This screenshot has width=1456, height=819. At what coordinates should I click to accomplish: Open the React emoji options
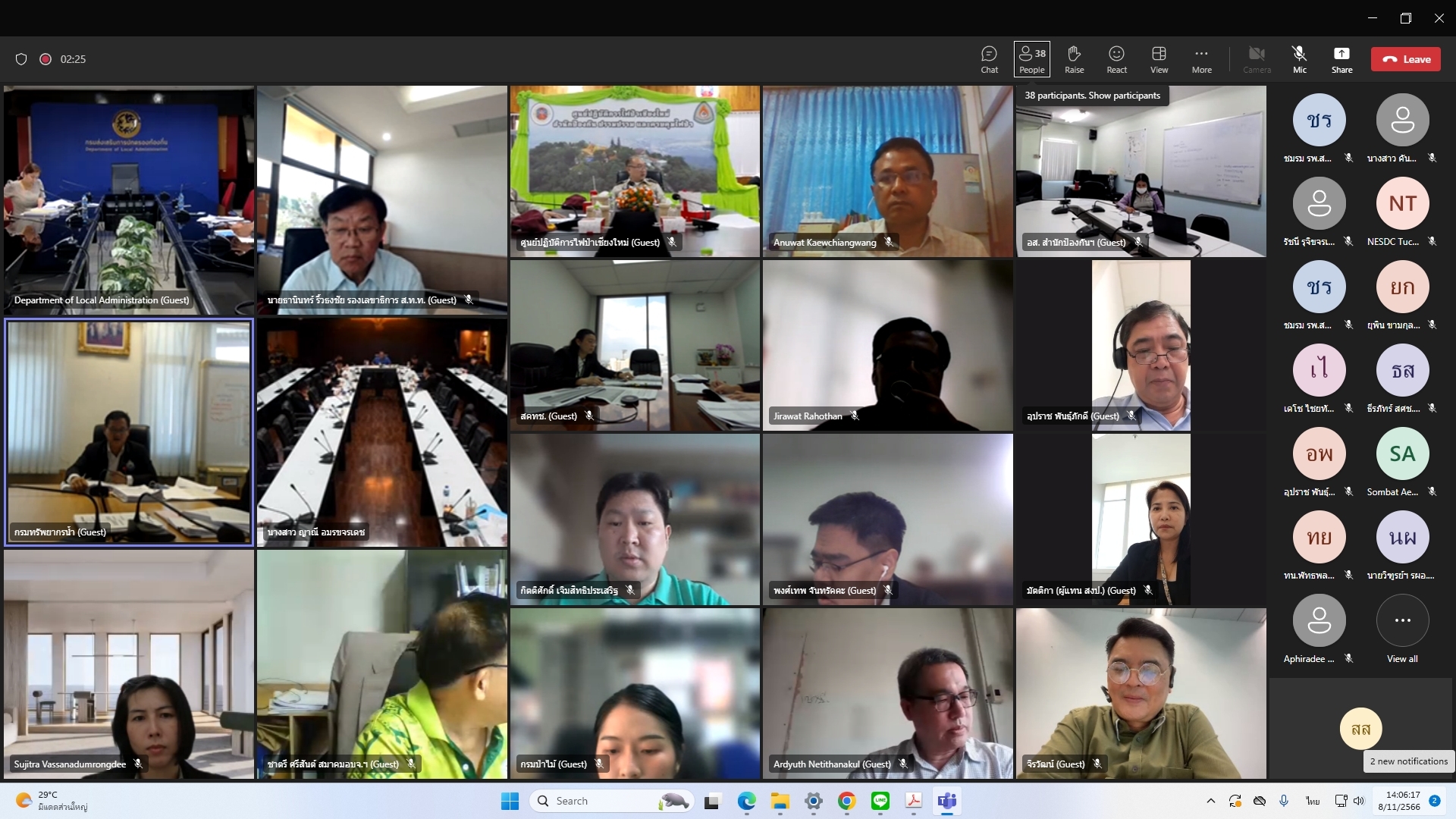1116,59
